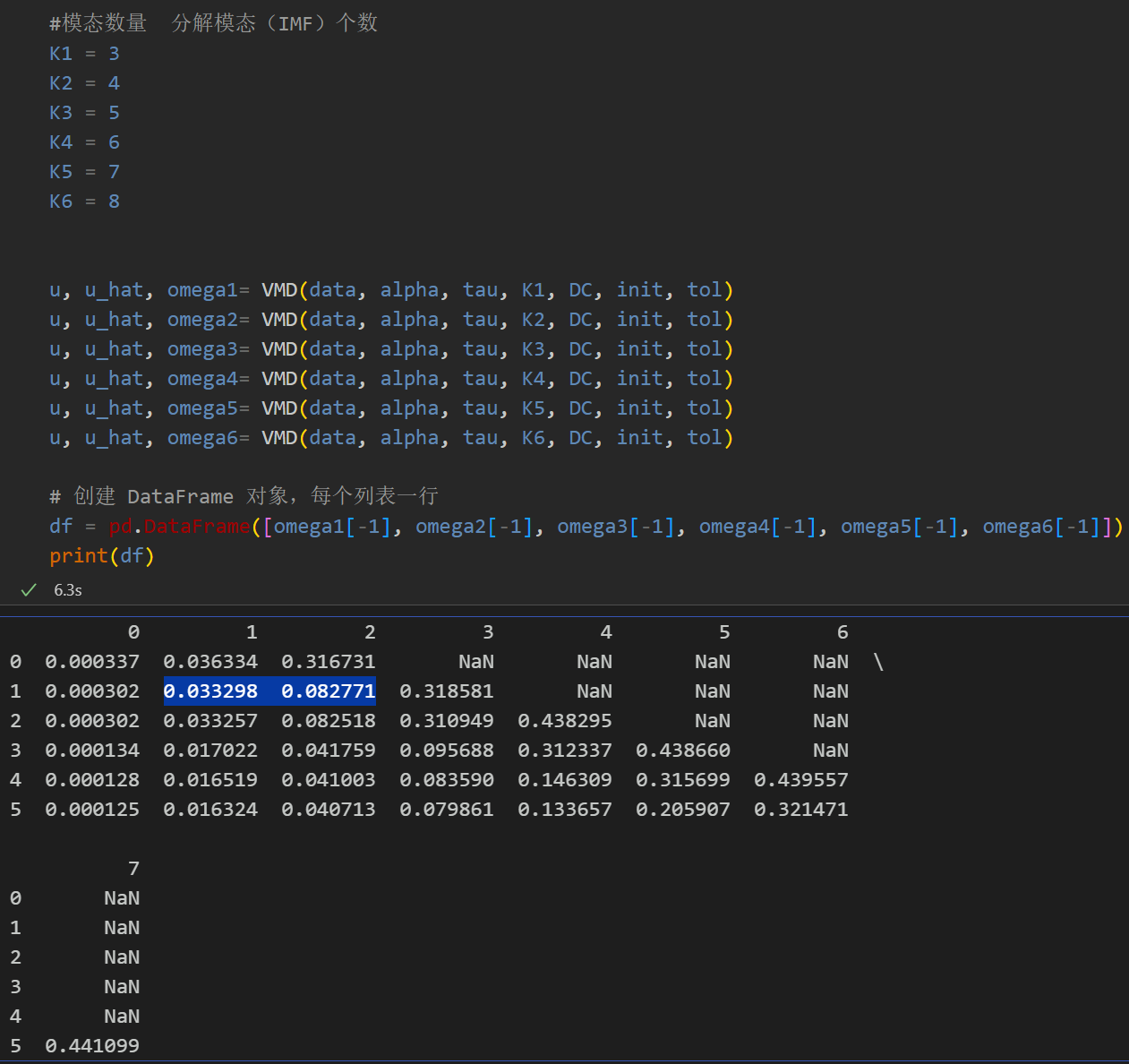This screenshot has height=1064, width=1129.
Task: Click the 6.3s execution time label
Action: coord(67,590)
